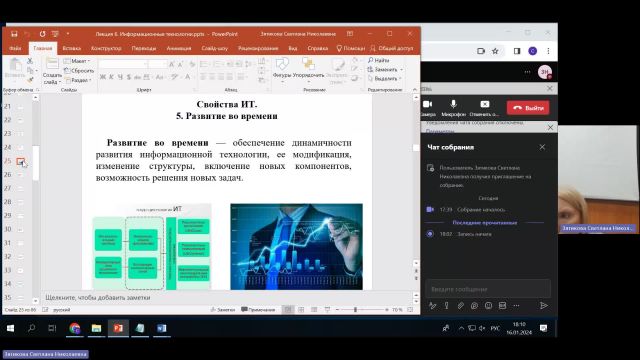Image resolution: width=640 pixels, height=360 pixels.
Task: Open Примечания comments in status bar
Action: click(x=258, y=310)
